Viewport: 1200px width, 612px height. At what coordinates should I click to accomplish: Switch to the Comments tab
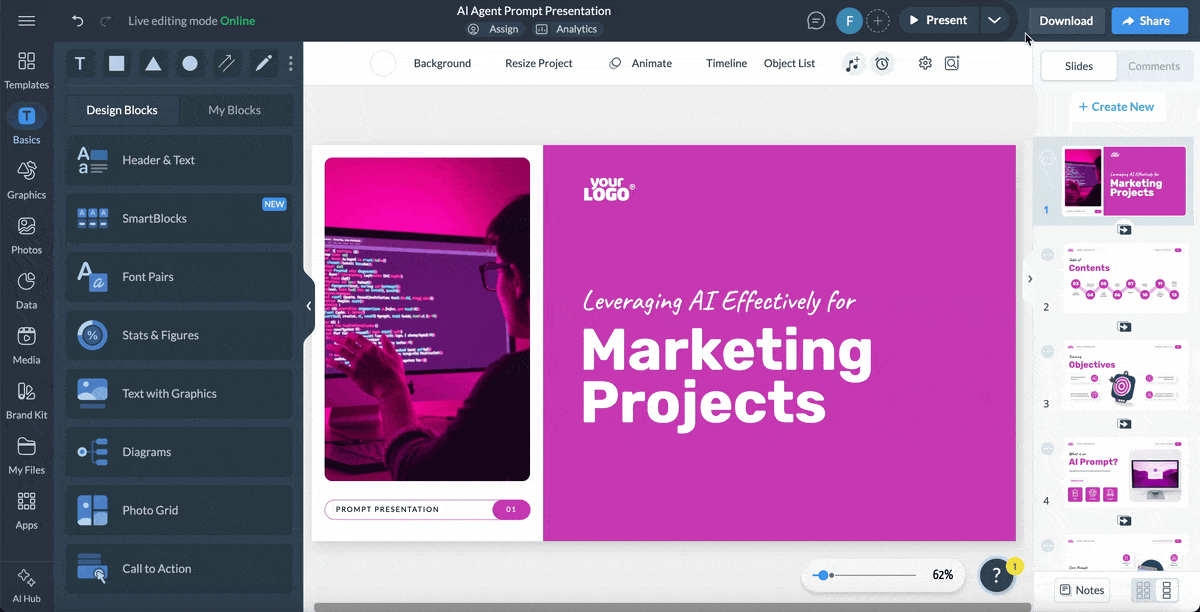tap(1154, 66)
